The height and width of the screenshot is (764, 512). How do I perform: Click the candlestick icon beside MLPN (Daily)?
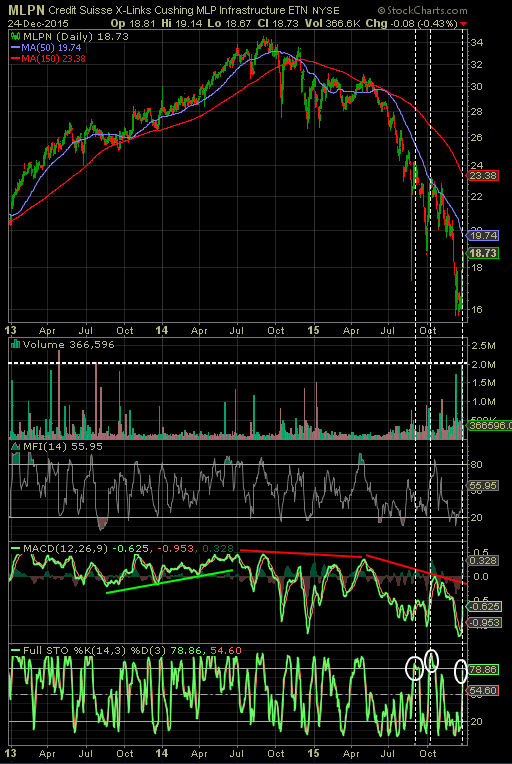[15, 36]
